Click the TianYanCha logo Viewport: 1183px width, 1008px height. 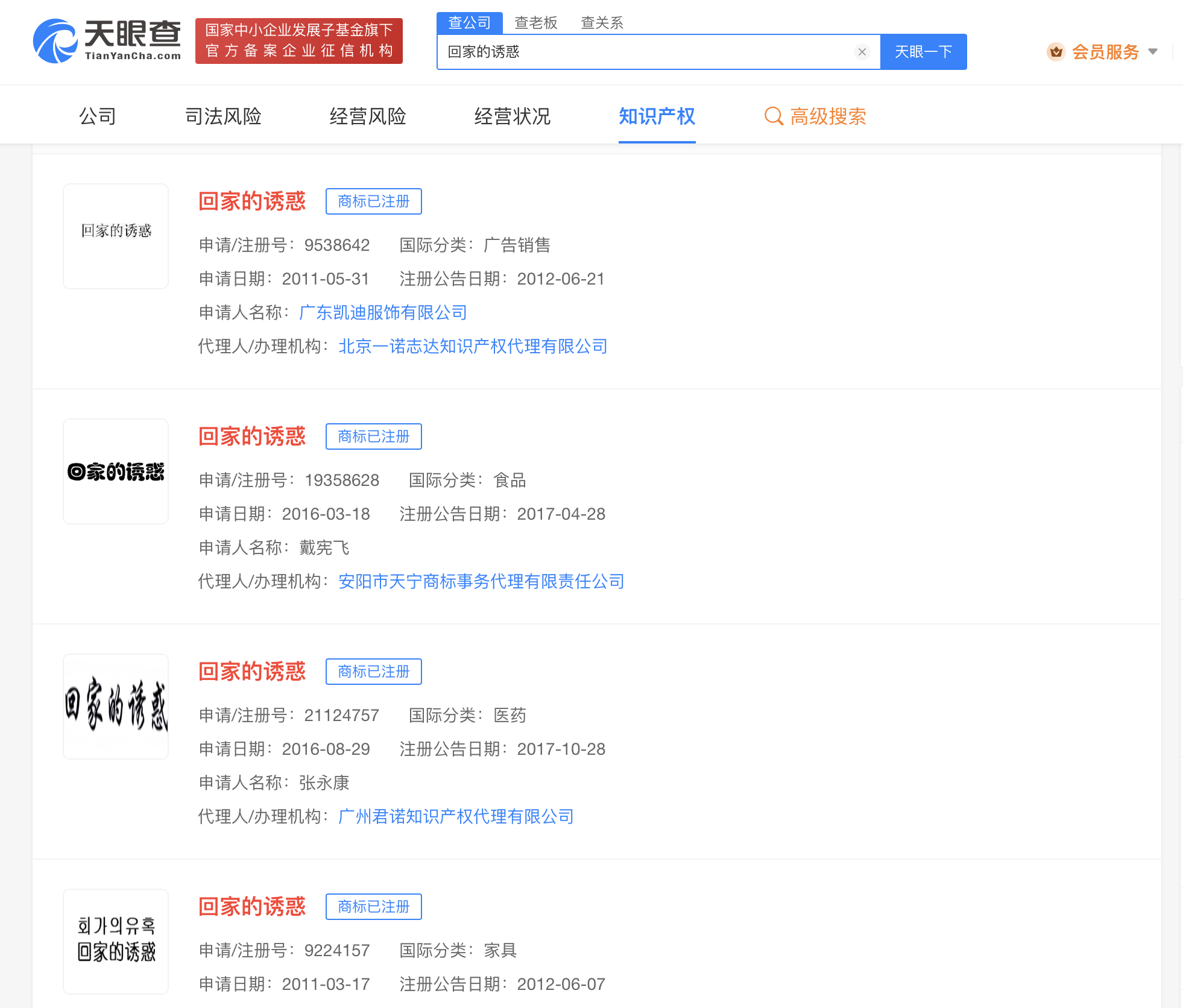[107, 41]
